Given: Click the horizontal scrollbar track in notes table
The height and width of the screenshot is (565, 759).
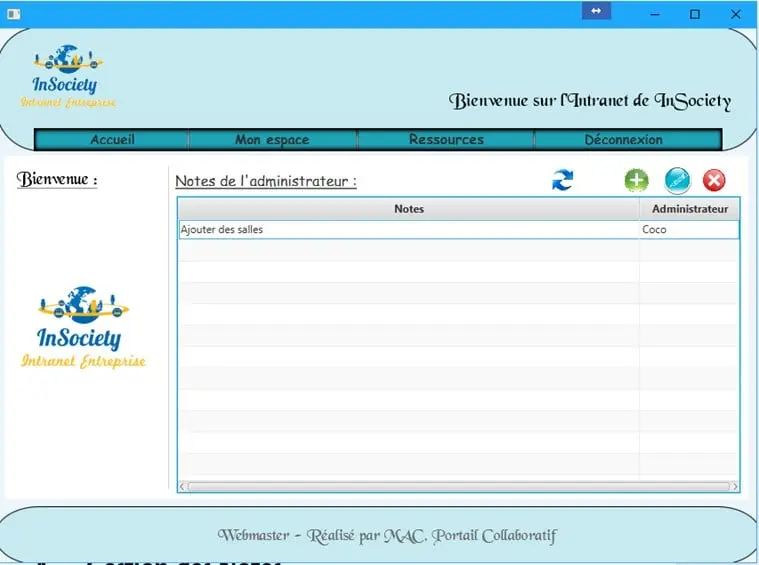Looking at the screenshot, I should [459, 487].
